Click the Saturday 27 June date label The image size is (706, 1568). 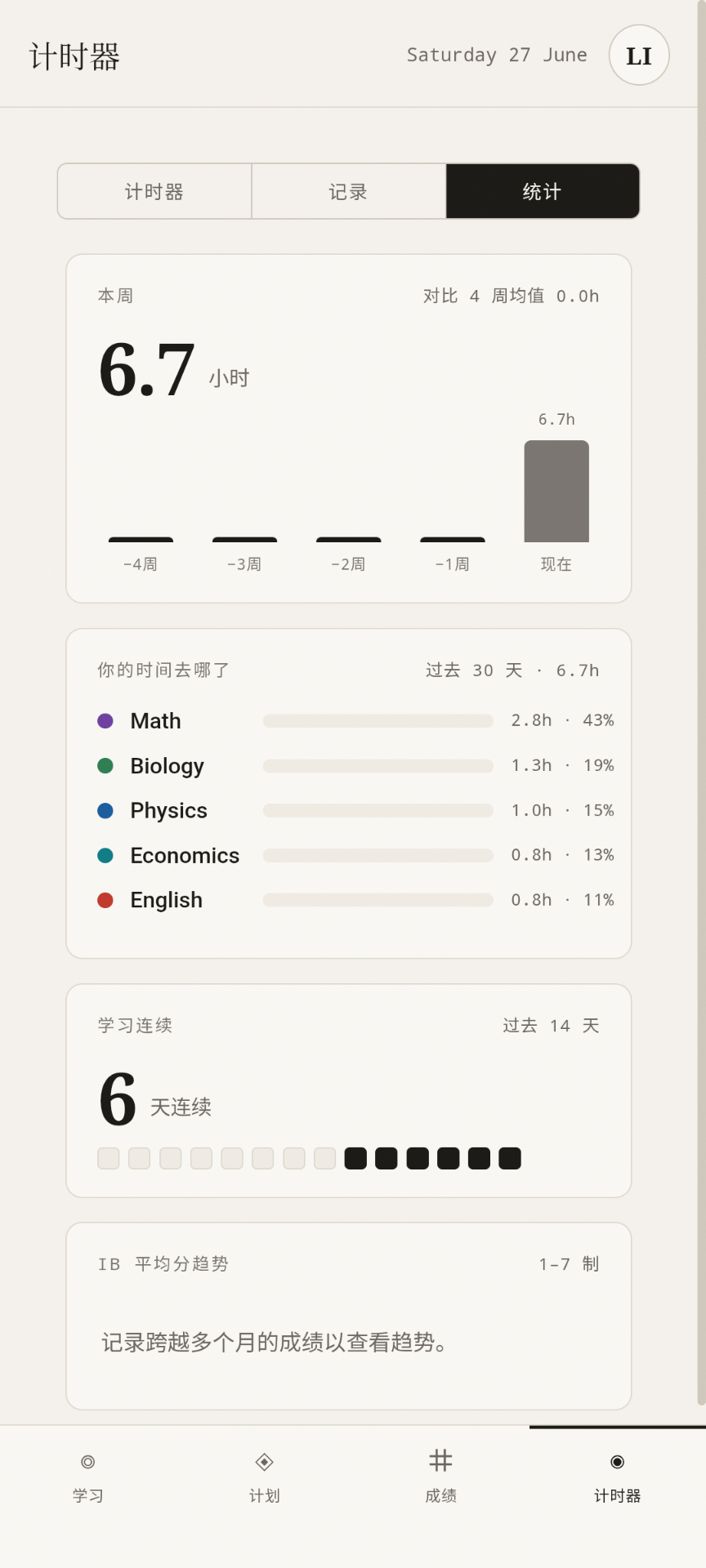[497, 55]
